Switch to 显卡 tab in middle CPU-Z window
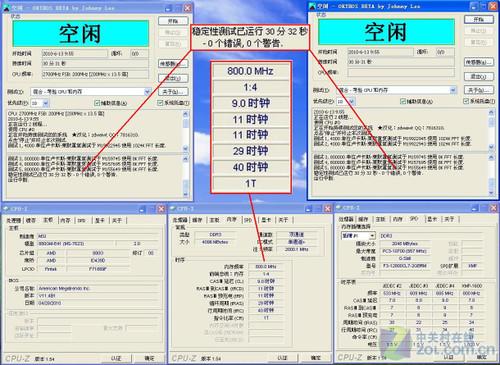Image resolution: width=500 pixels, height=365 pixels. coord(266,220)
